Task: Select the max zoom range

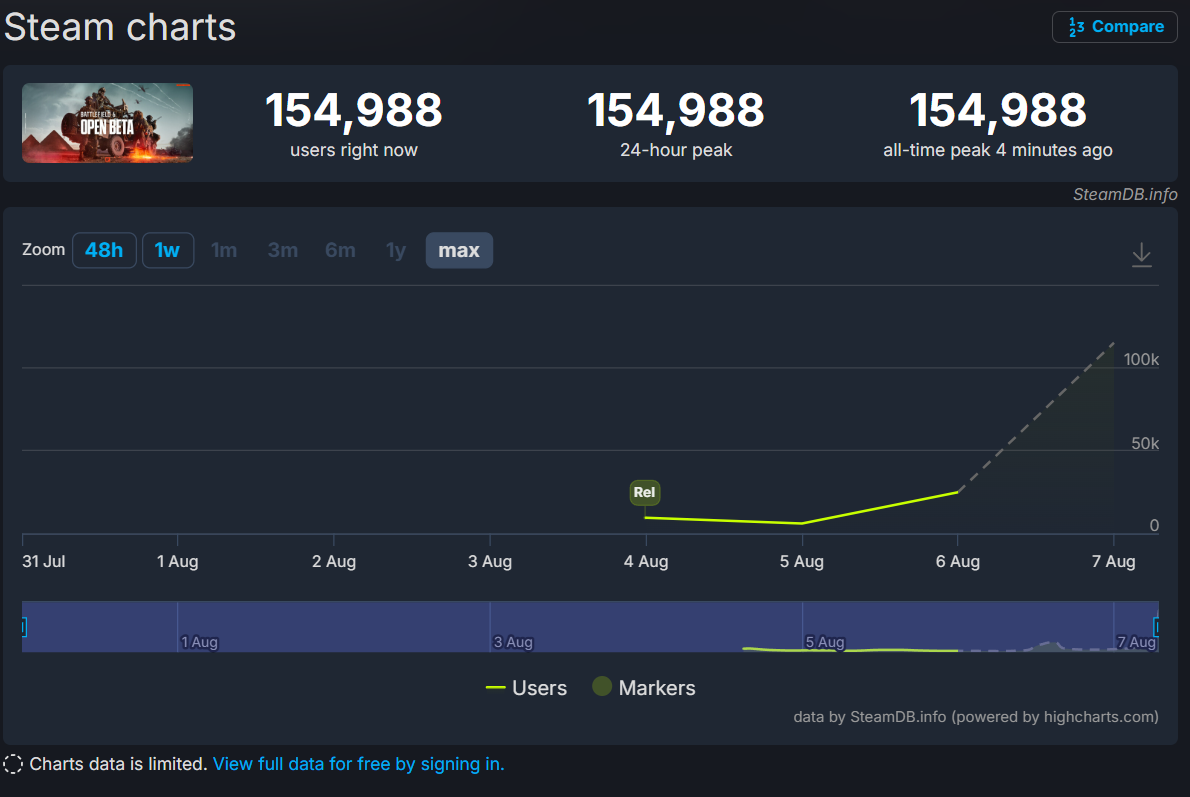Action: pyautogui.click(x=459, y=250)
